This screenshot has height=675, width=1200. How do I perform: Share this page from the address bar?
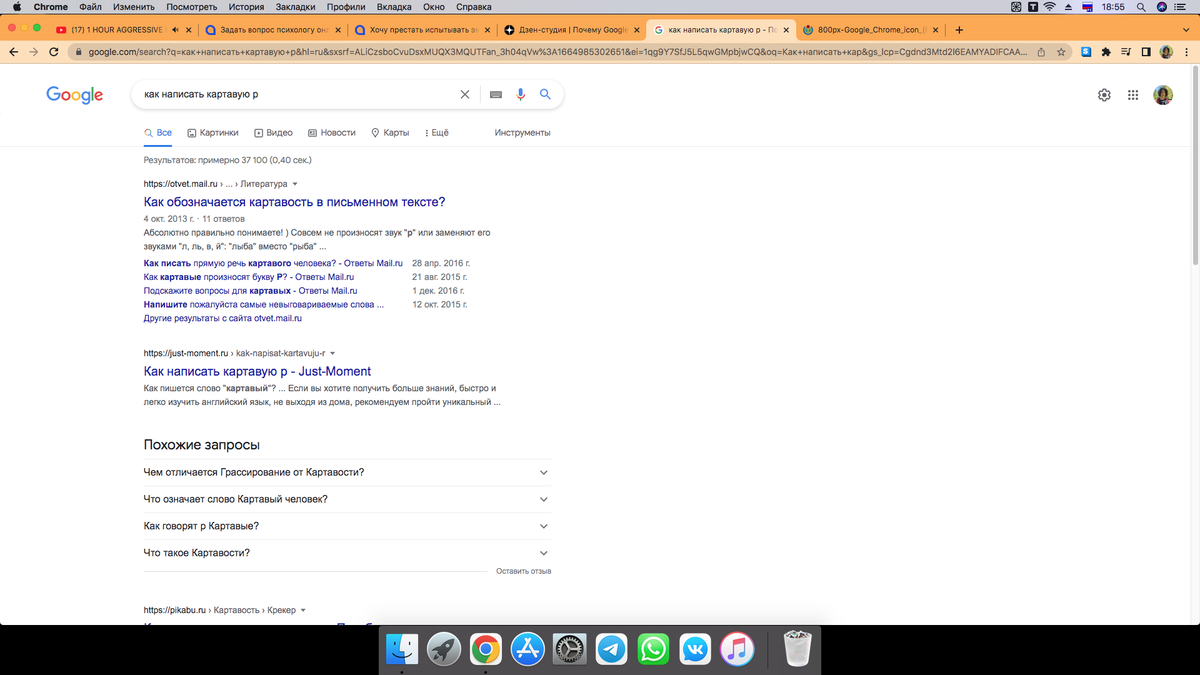pyautogui.click(x=1041, y=51)
